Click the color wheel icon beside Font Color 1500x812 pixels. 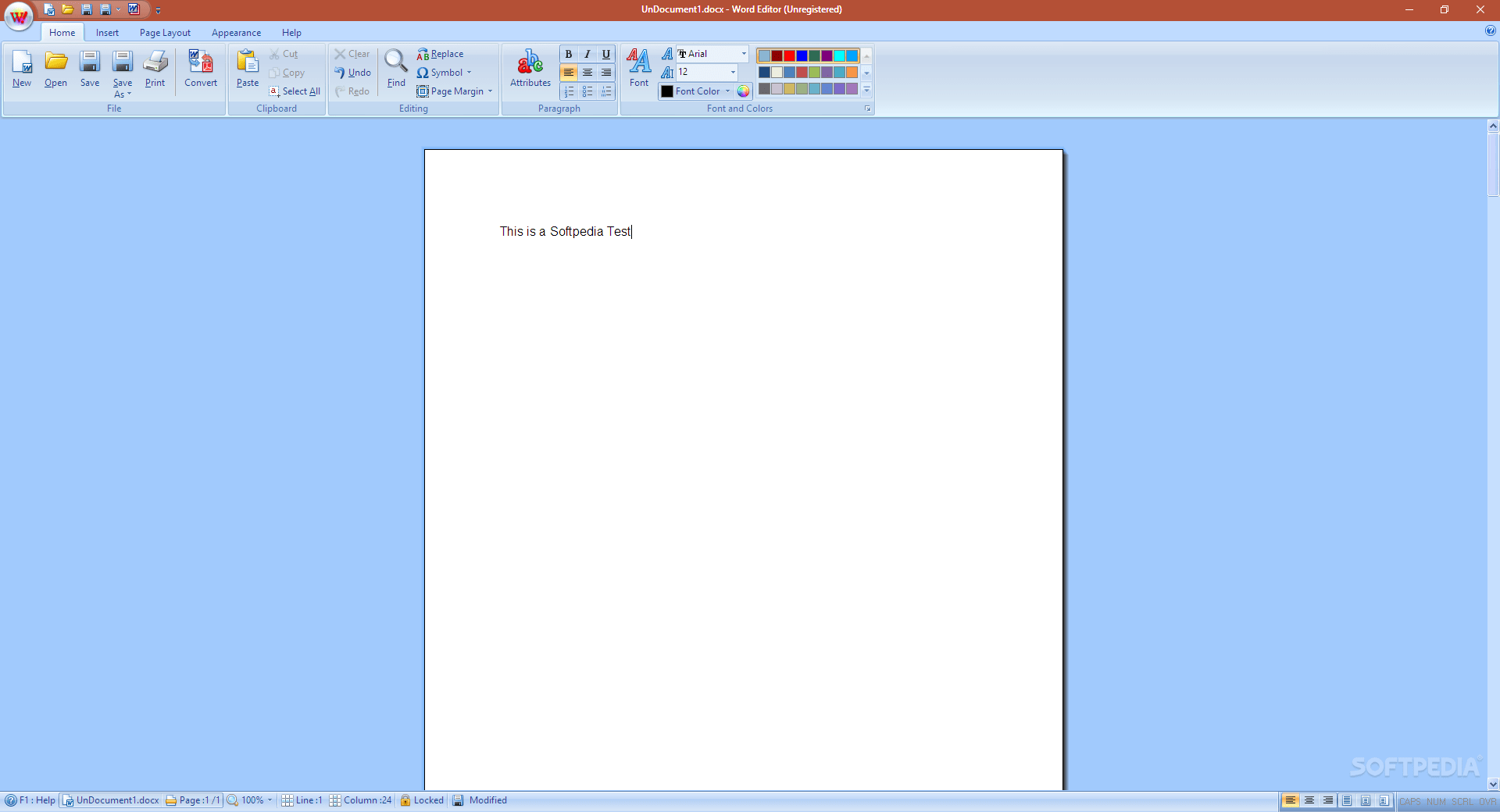[744, 91]
